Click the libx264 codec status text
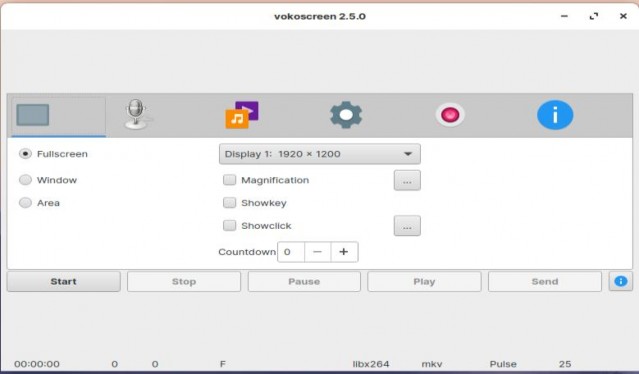Viewport: 639px width, 374px height. [x=371, y=364]
